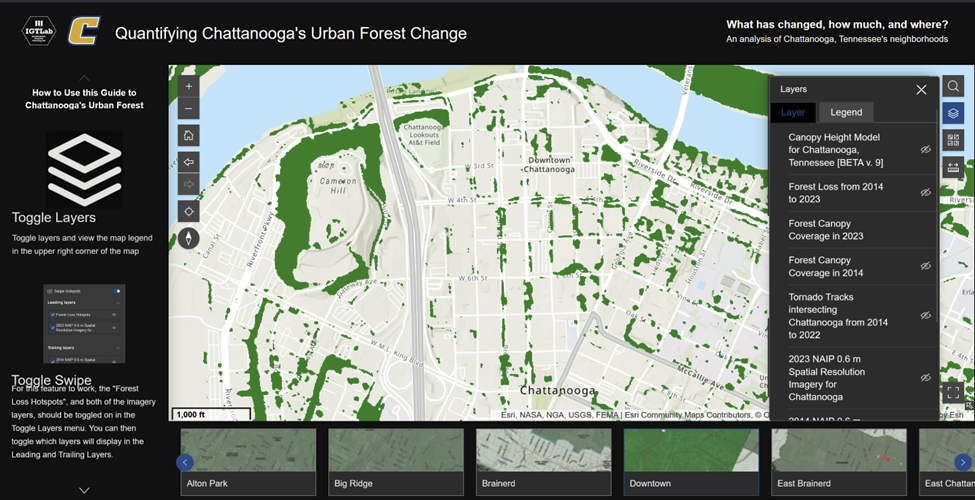Click Downtown Chattanooga map label
975x500 pixels.
point(549,165)
